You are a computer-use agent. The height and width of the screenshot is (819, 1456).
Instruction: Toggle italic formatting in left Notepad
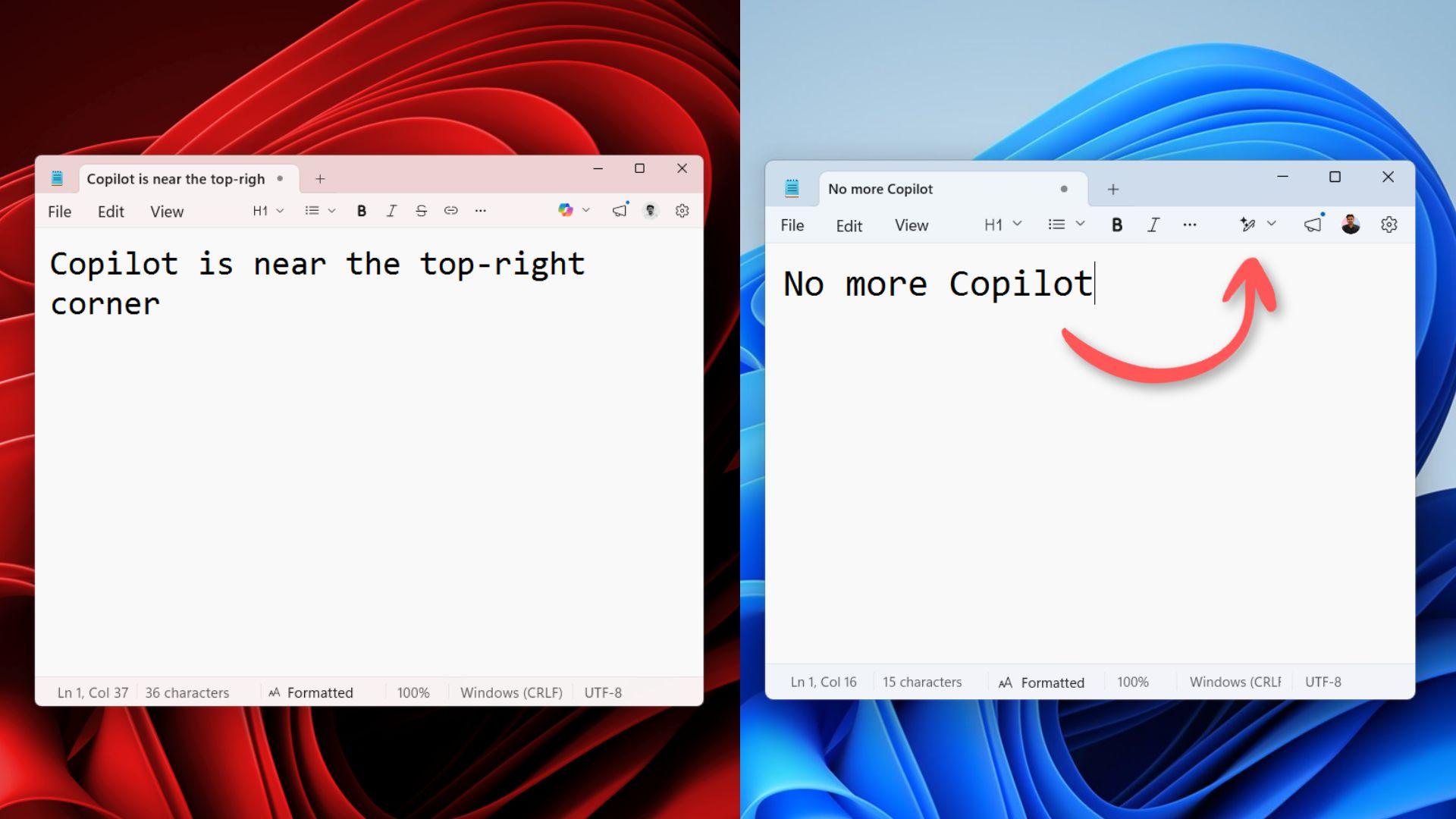pos(391,210)
